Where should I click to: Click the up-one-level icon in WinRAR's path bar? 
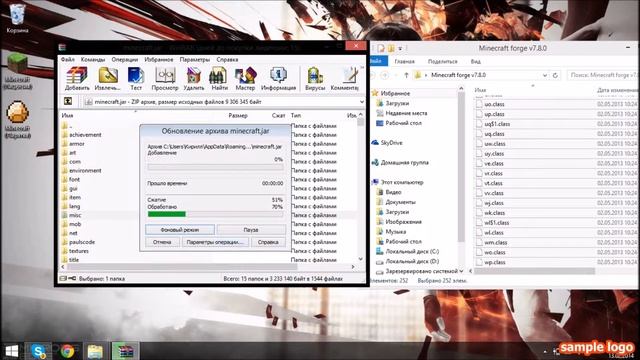tap(68, 101)
